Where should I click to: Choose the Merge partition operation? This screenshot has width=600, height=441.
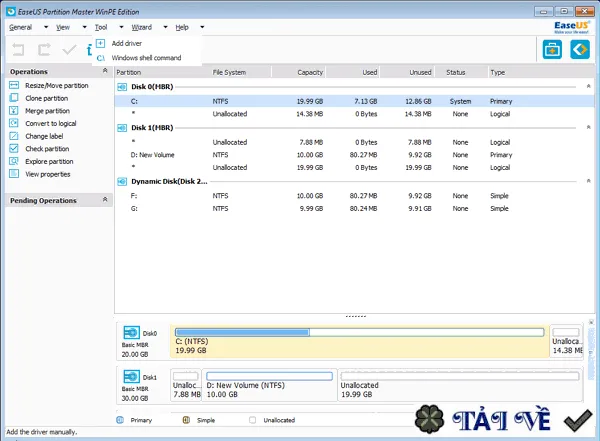[x=47, y=111]
